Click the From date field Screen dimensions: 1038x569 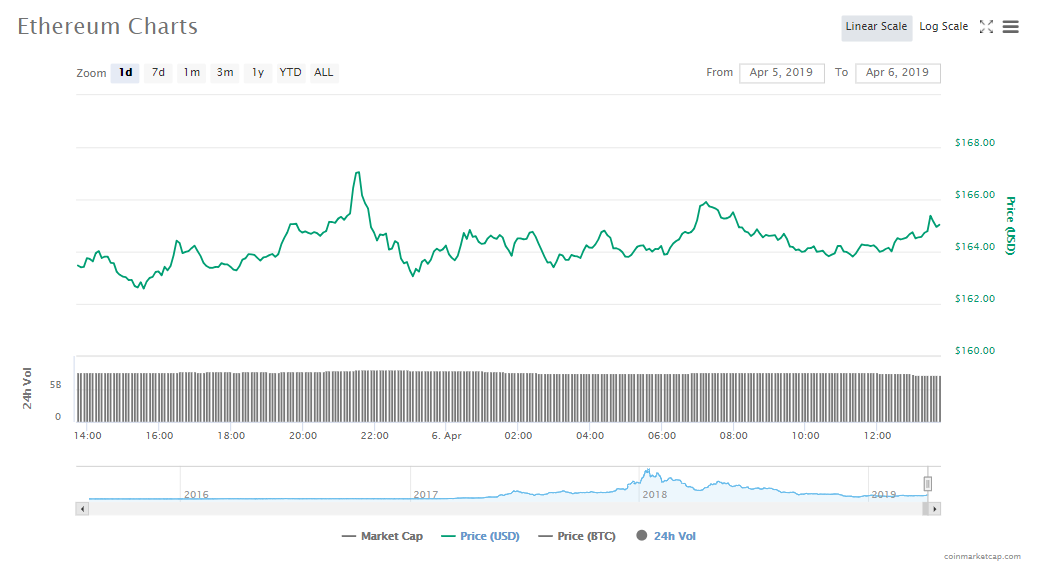point(781,73)
